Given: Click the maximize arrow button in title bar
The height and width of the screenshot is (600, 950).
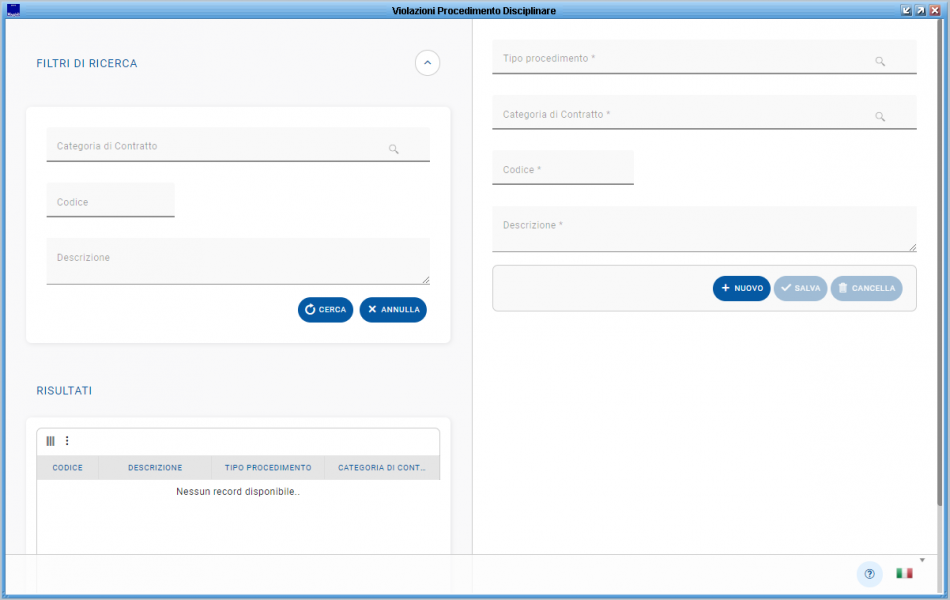Looking at the screenshot, I should point(920,10).
